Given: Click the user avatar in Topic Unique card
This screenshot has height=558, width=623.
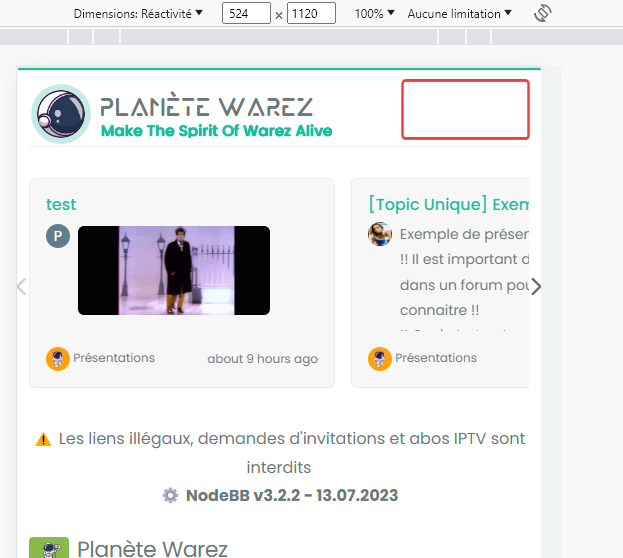Looking at the screenshot, I should 380,235.
